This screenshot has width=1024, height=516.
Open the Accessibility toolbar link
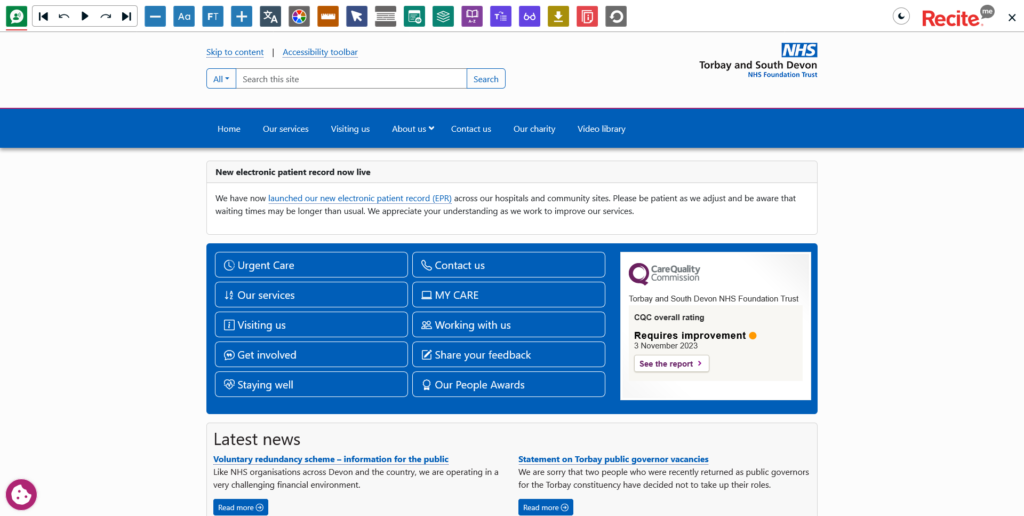[x=320, y=52]
